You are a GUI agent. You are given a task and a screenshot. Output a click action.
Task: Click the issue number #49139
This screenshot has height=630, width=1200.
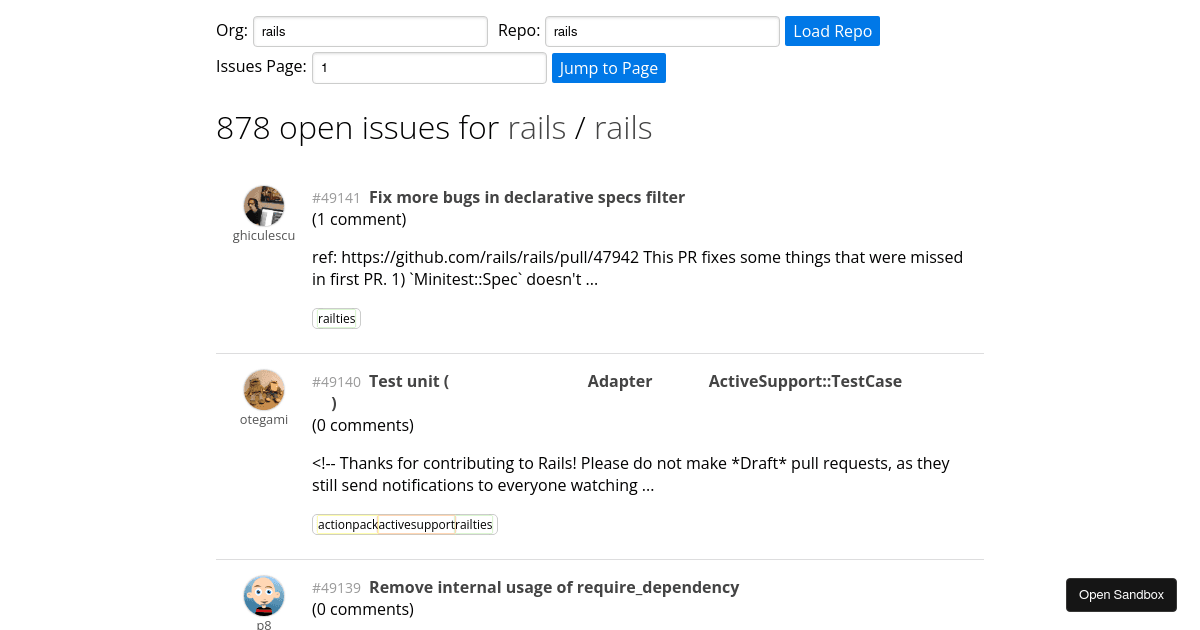(x=336, y=587)
